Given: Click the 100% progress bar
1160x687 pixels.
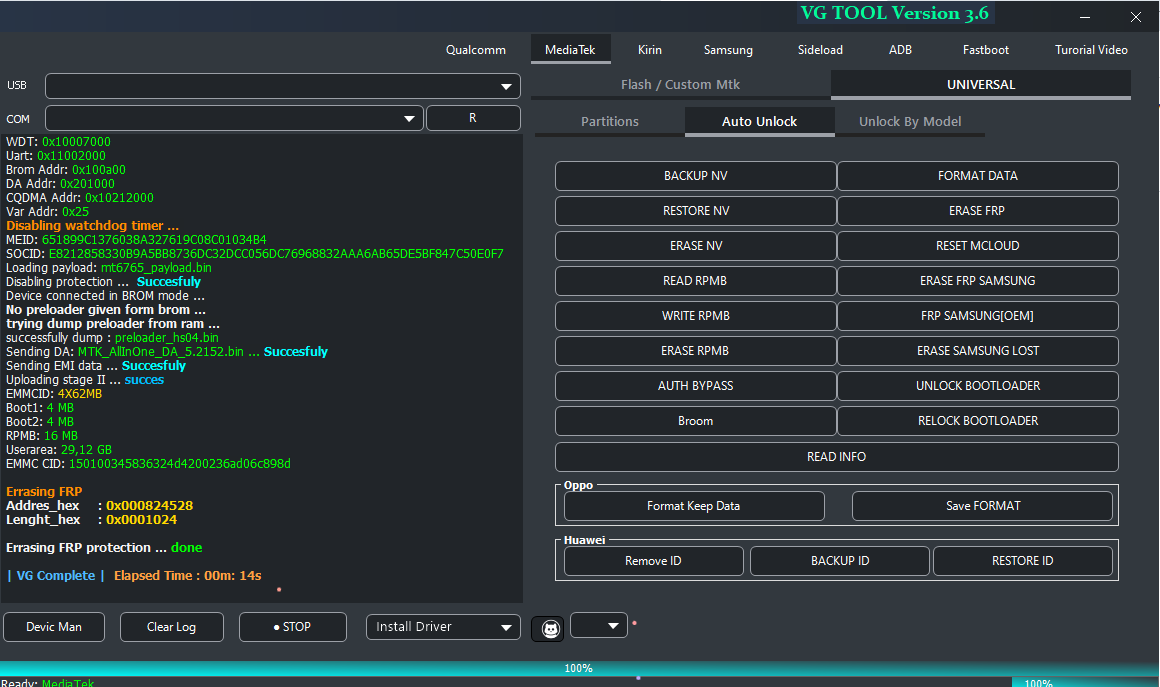Looking at the screenshot, I should tap(578, 668).
